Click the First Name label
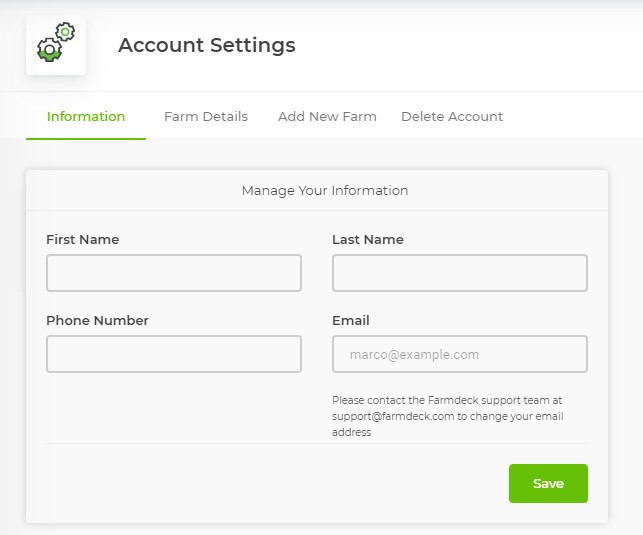Viewport: 643px width, 535px height. pos(82,239)
